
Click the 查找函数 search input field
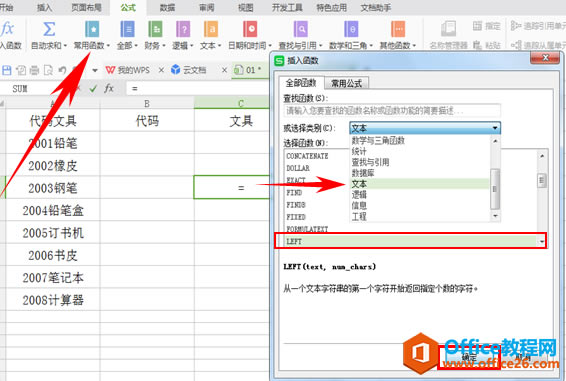click(x=392, y=111)
